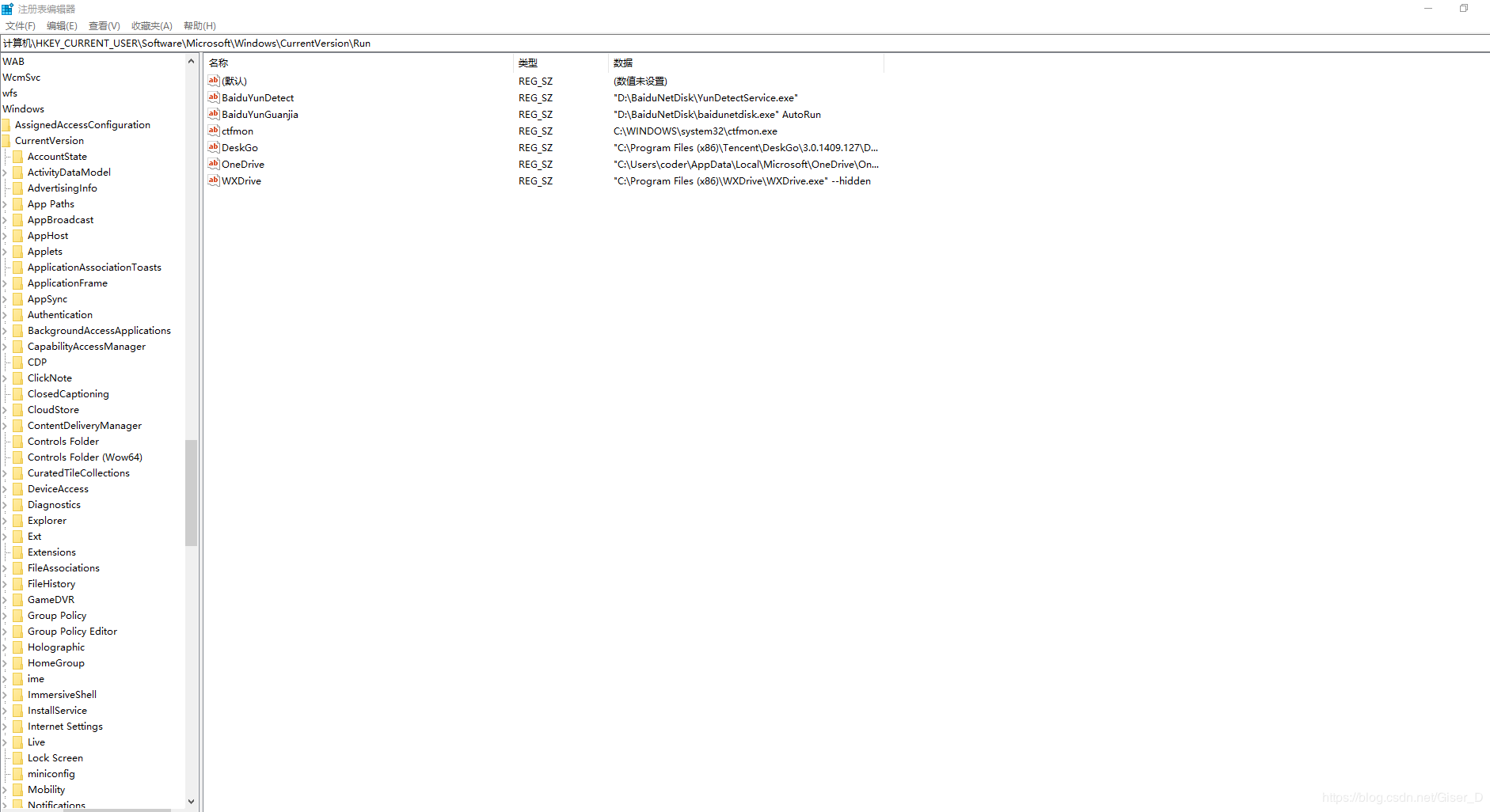Click the REG_SZ type of DeskGo
Viewport: 1490px width, 812px height.
(535, 148)
